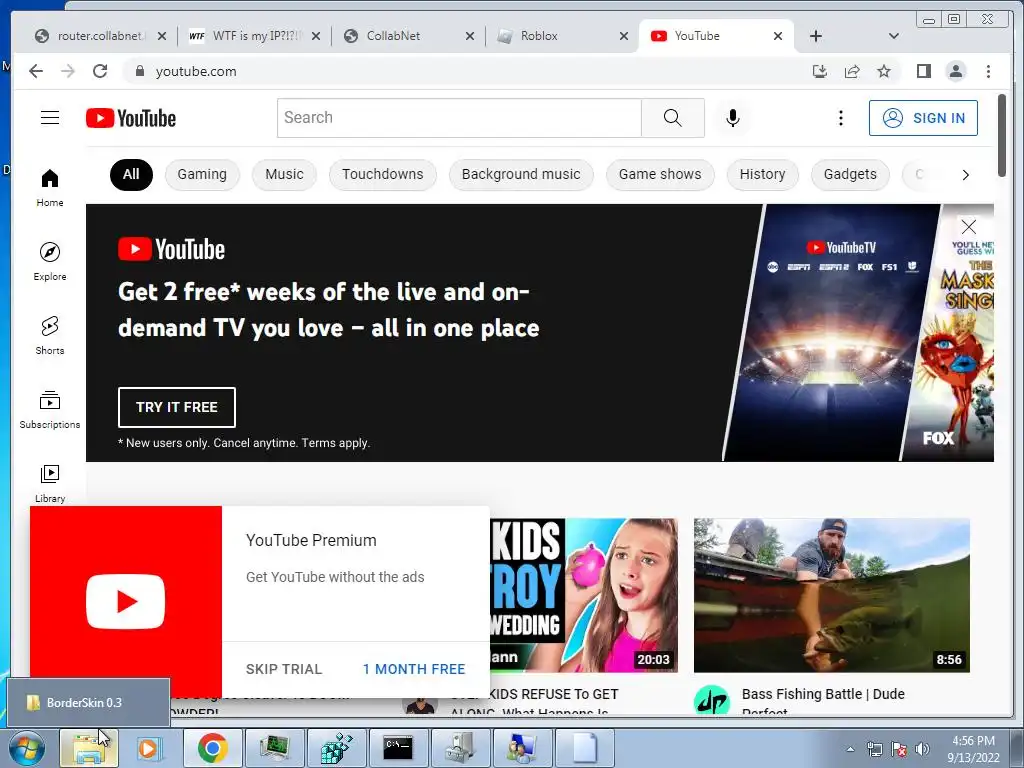Viewport: 1024px width, 768px height.
Task: Expand the tab search dropdown
Action: coord(894,36)
